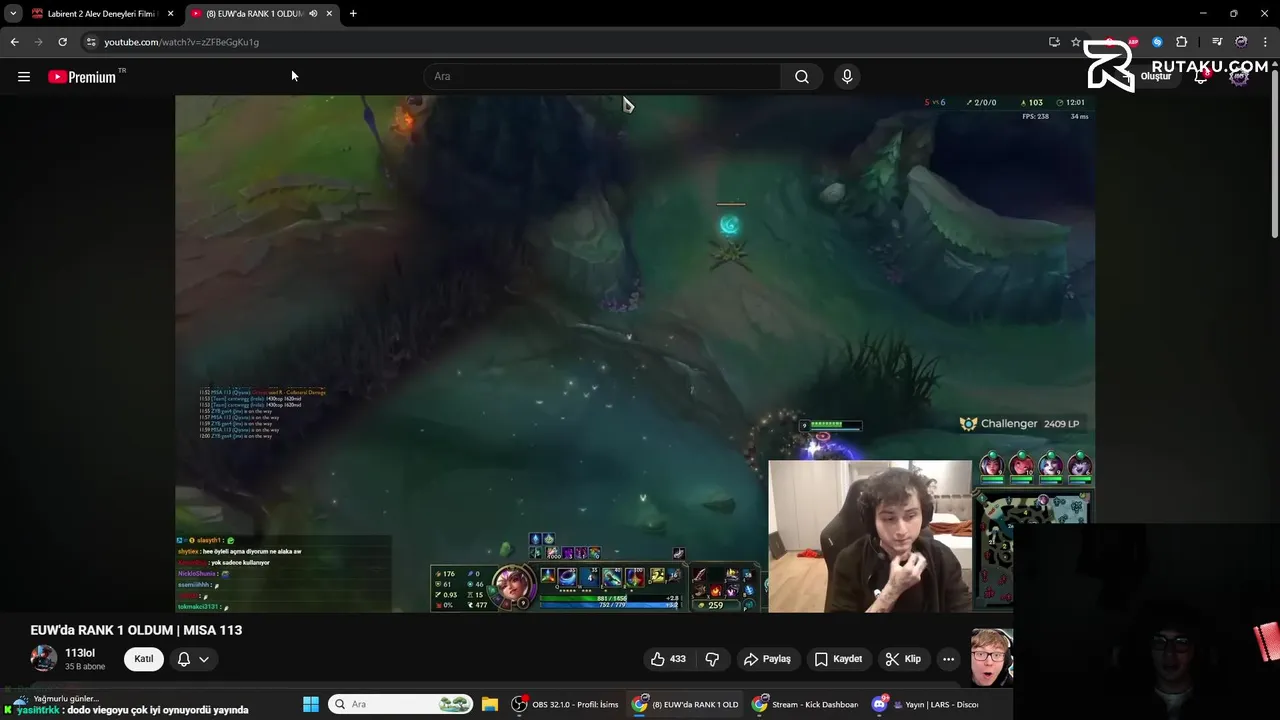Open the YouTube guide hamburger menu
The height and width of the screenshot is (720, 1280).
[x=24, y=77]
